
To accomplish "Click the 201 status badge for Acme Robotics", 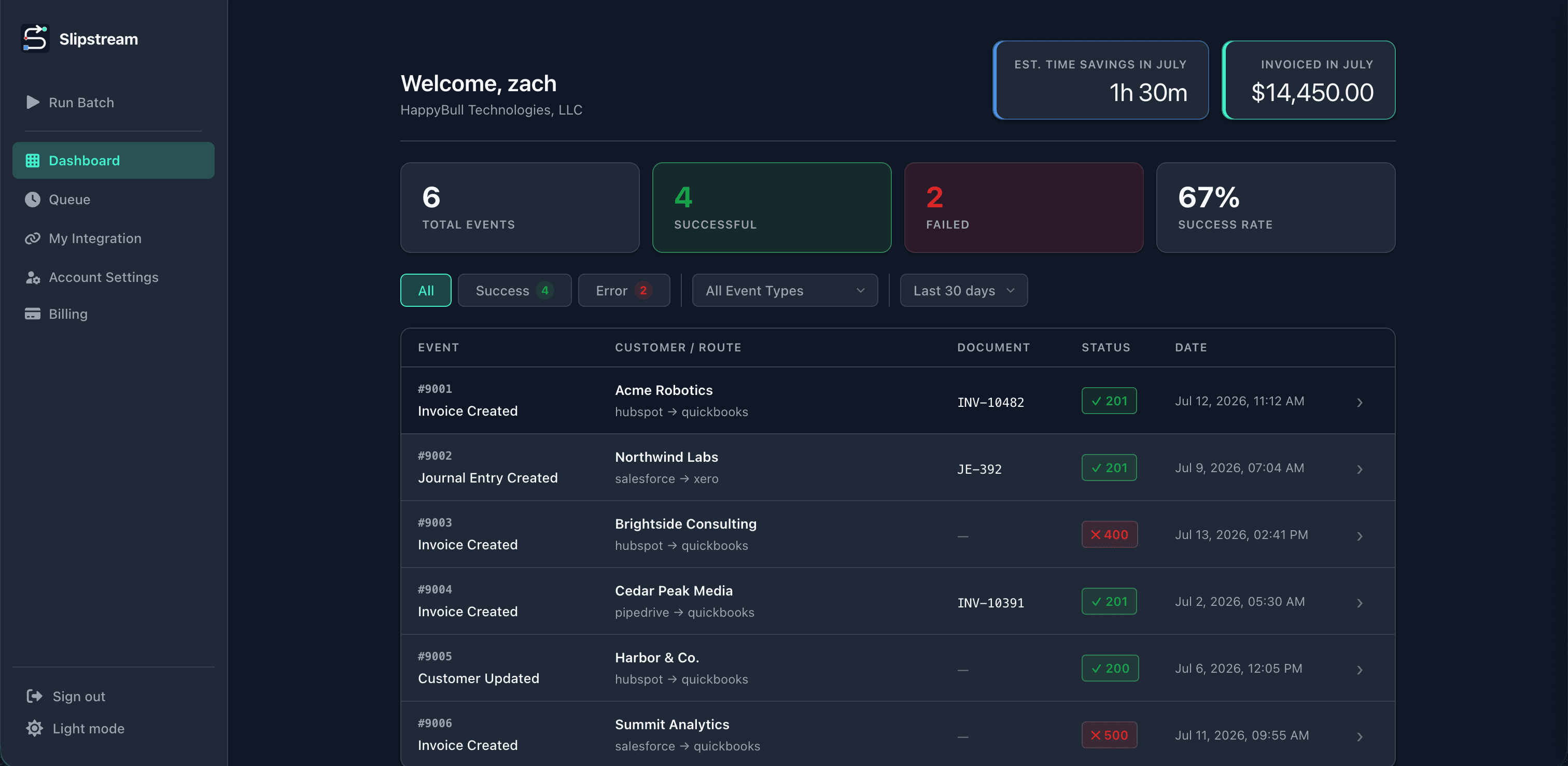I will pos(1109,401).
